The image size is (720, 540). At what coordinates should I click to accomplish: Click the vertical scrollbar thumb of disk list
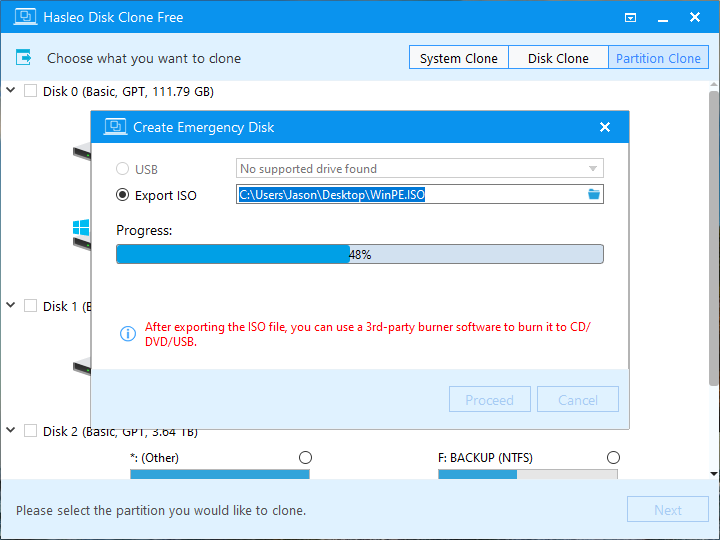(x=713, y=238)
